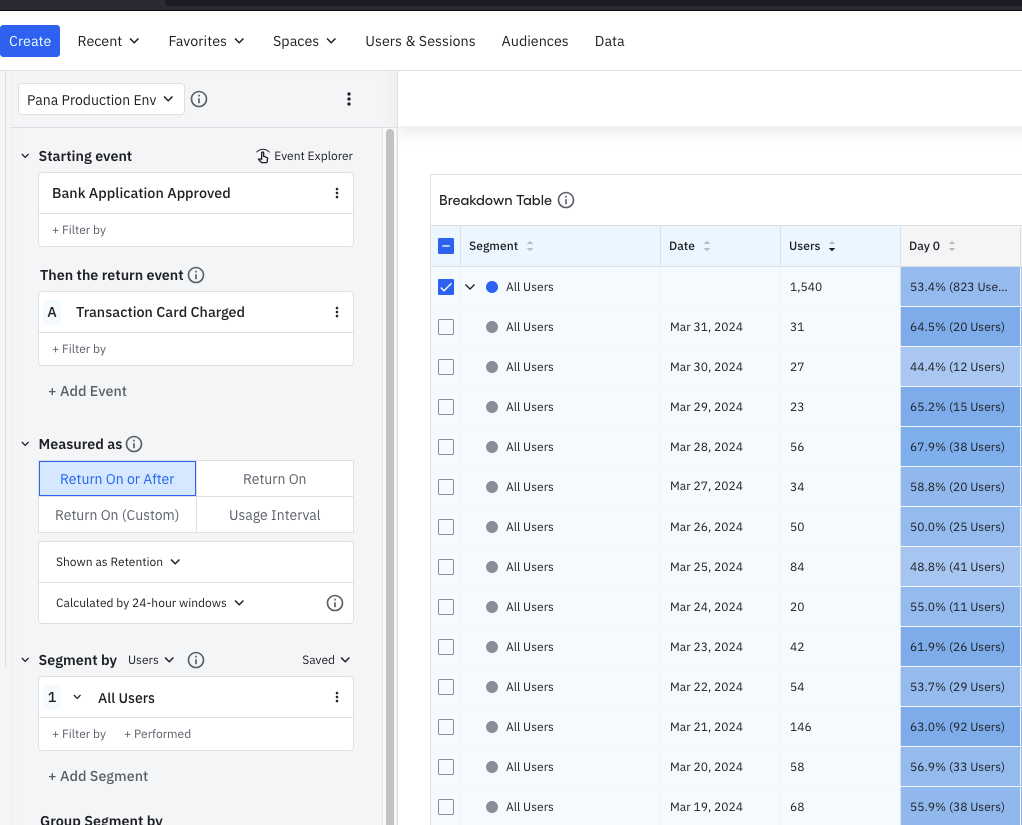Click info icon in 24-hour windows row

(x=335, y=603)
